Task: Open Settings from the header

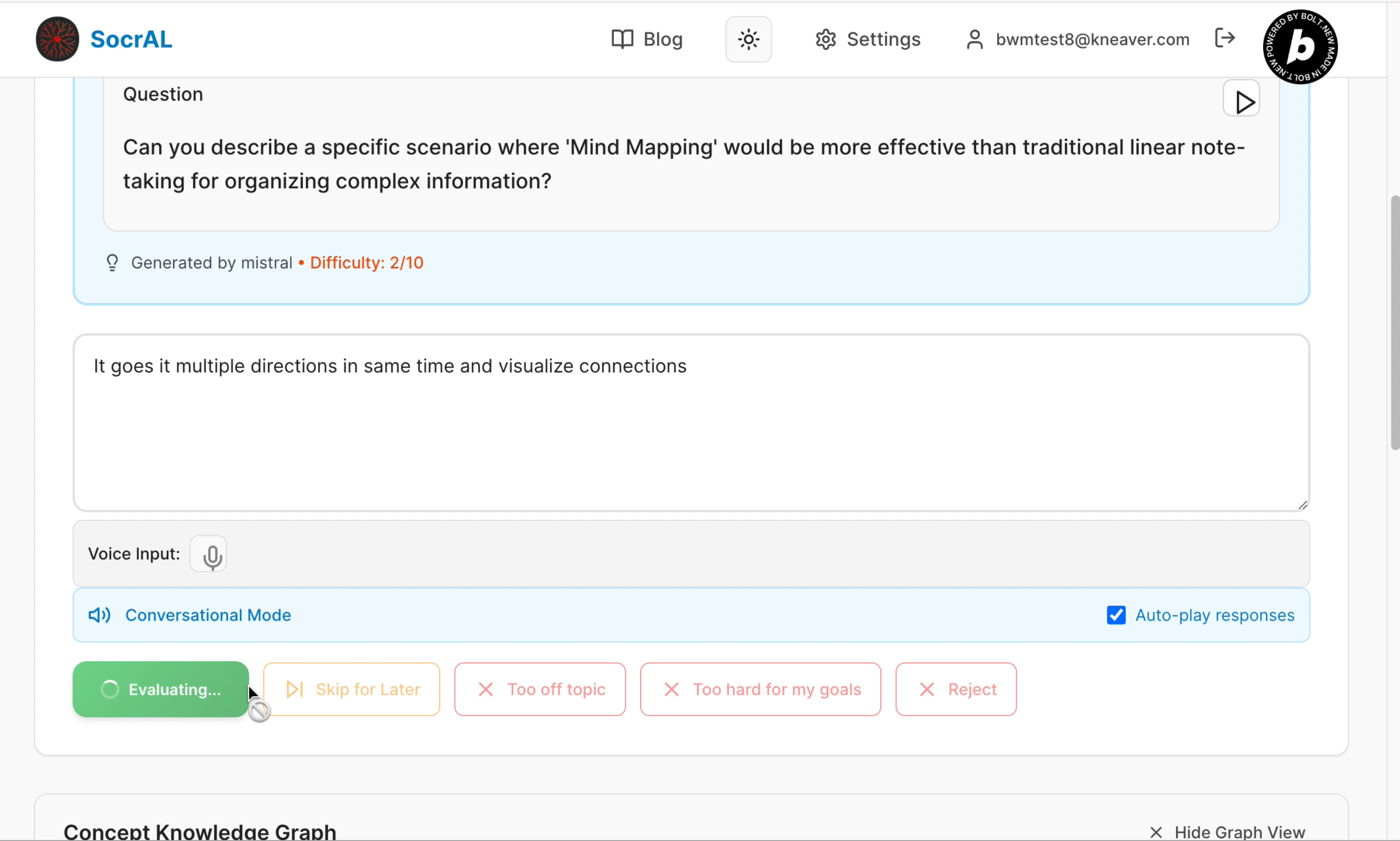Action: (x=868, y=39)
